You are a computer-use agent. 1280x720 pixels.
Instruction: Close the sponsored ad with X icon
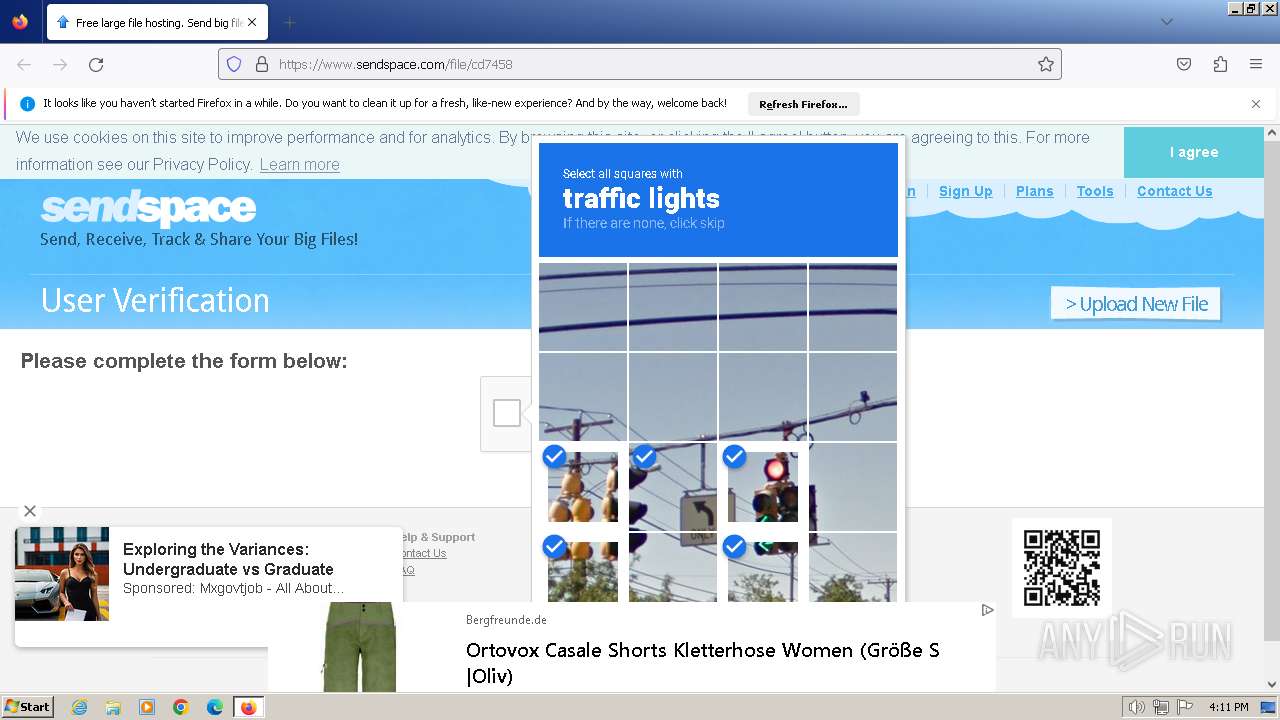pos(30,511)
